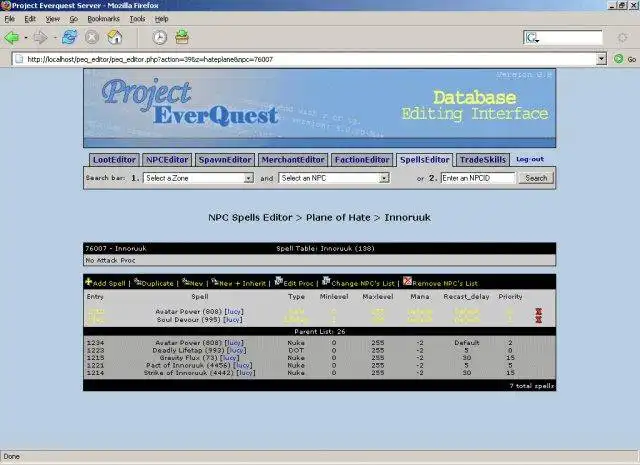Expand the address bar URL history dropdown

(x=601, y=59)
